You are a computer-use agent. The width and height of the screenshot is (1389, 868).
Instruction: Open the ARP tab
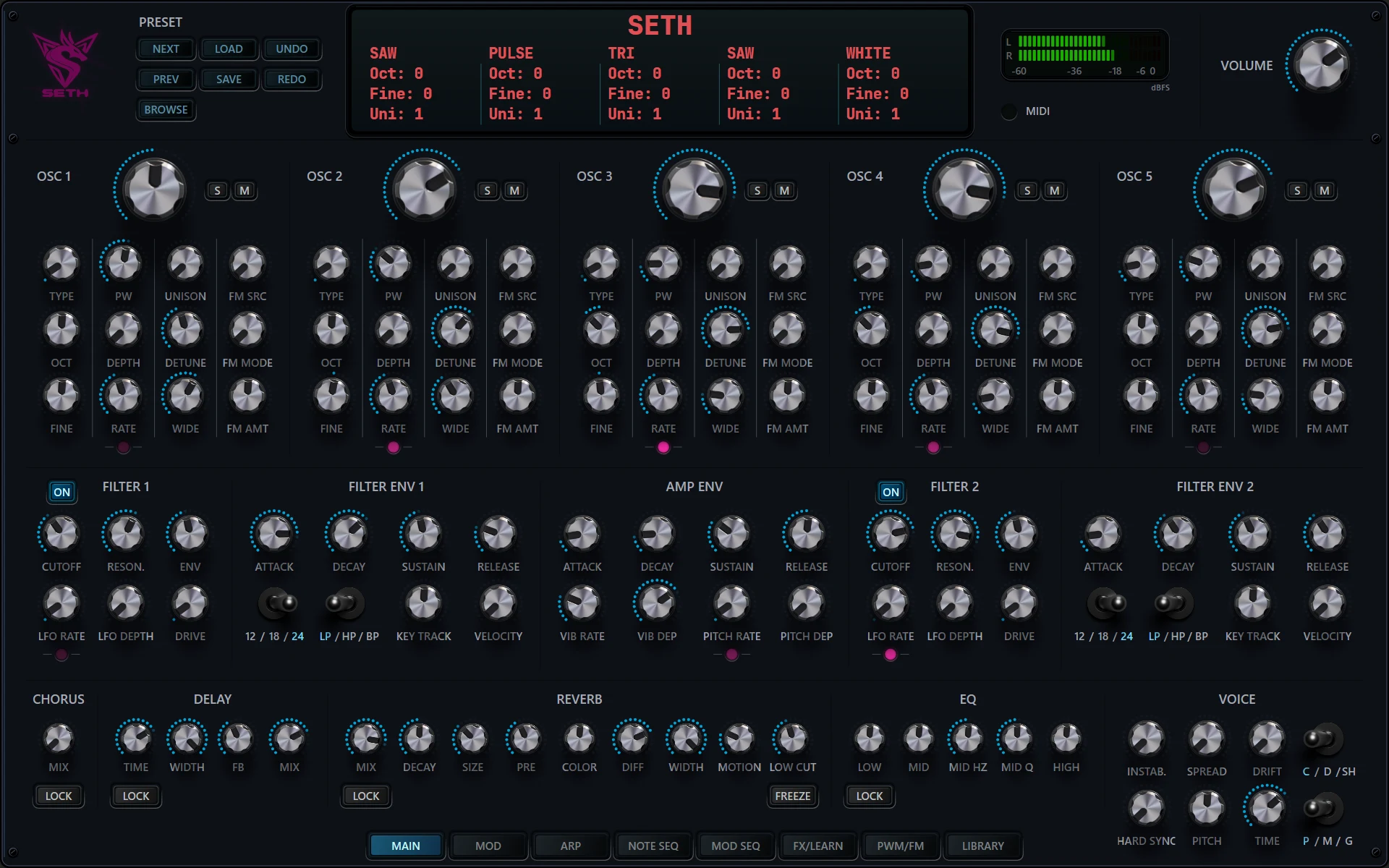(x=571, y=846)
